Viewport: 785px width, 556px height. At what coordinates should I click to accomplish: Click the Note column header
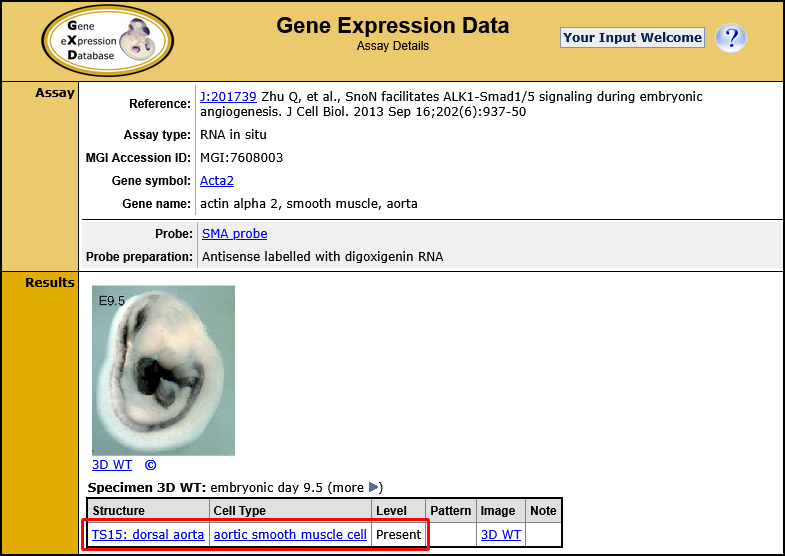point(543,511)
